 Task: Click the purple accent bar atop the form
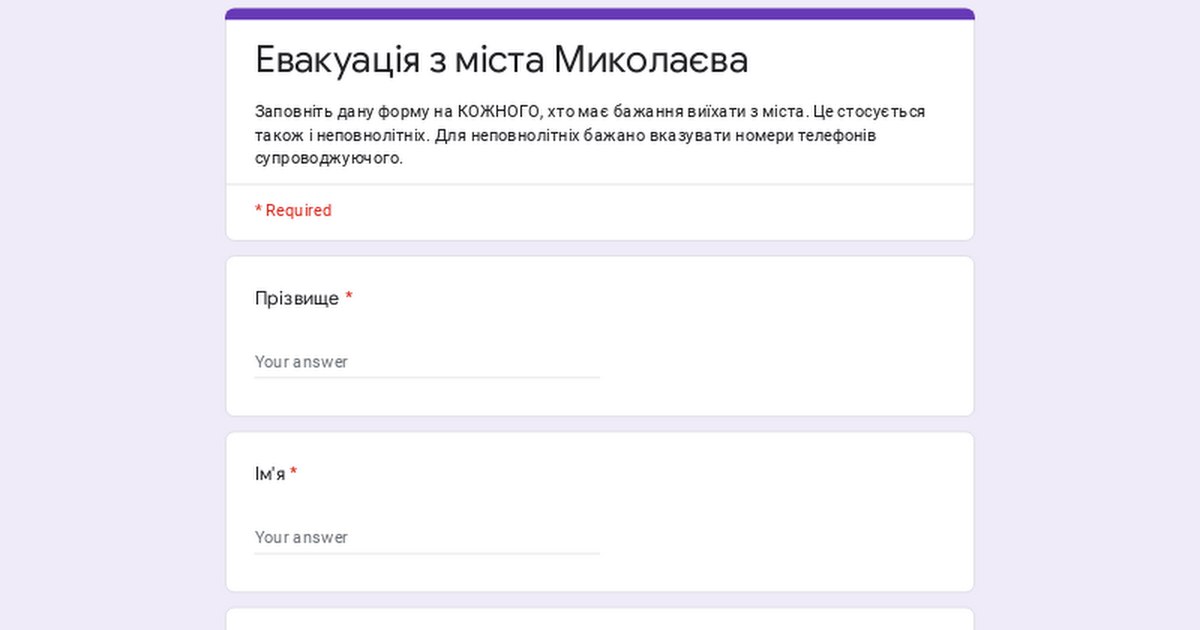600,14
